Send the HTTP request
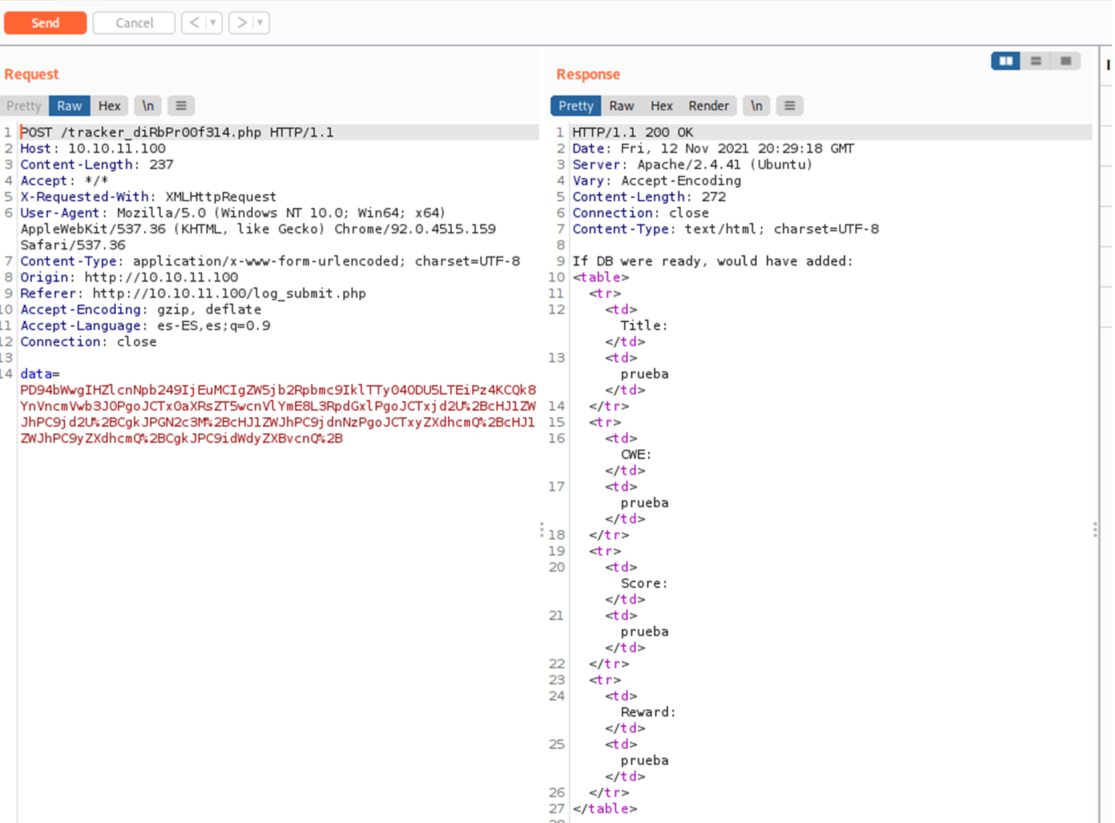The width and height of the screenshot is (1115, 823). point(46,23)
